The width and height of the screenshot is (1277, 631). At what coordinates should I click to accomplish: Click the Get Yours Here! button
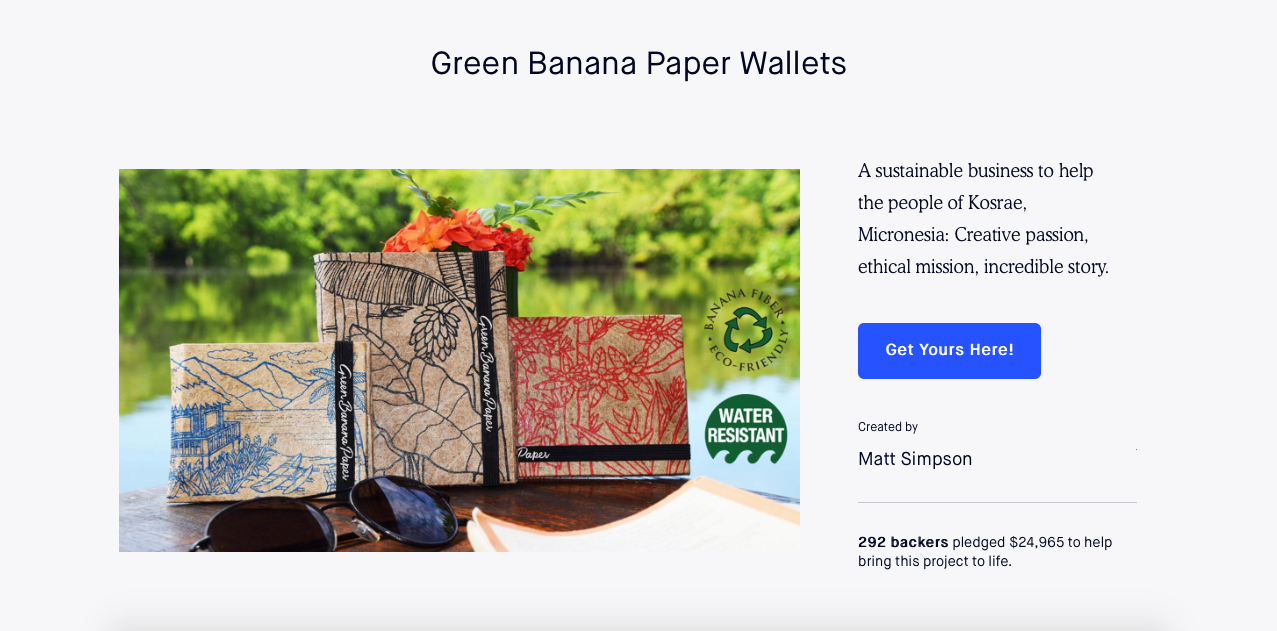(x=949, y=351)
